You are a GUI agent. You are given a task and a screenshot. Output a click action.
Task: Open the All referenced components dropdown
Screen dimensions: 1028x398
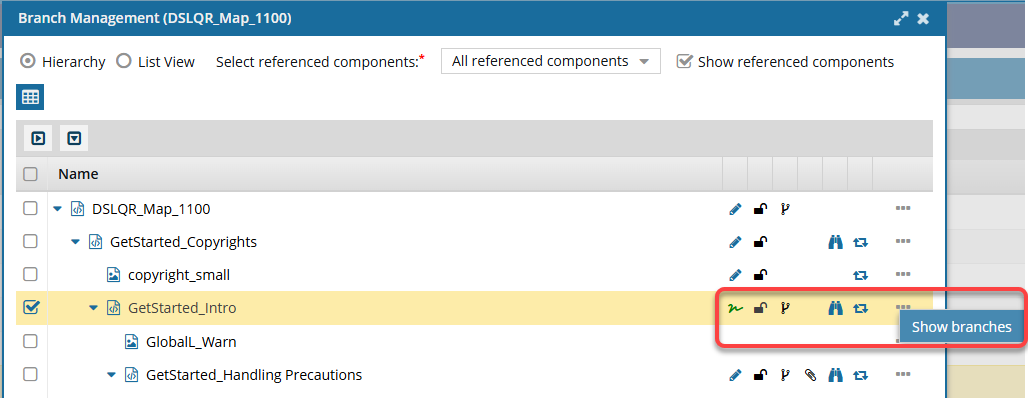551,61
